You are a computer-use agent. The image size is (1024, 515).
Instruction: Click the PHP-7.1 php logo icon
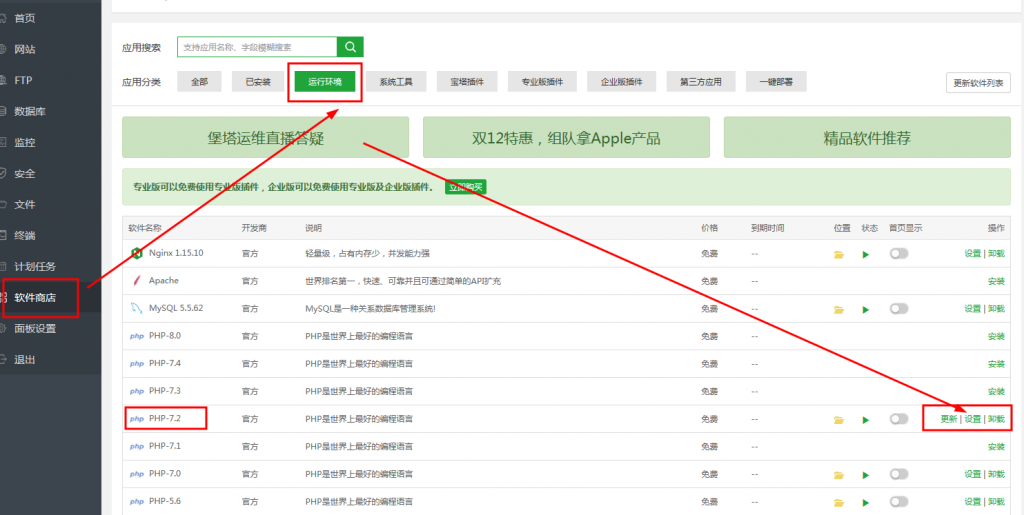click(x=136, y=446)
